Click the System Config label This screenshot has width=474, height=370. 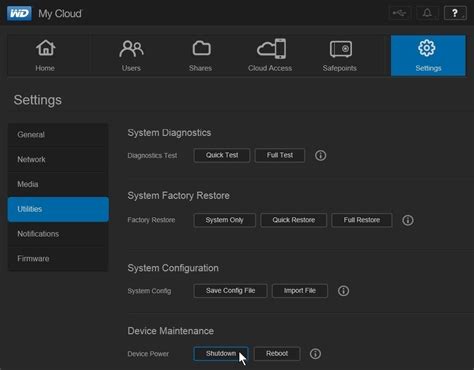[149, 291]
